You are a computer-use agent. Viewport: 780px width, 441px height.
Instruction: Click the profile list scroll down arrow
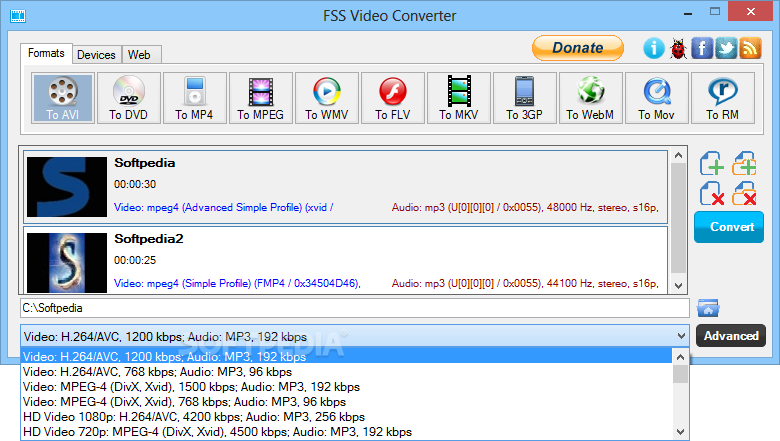pyautogui.click(x=681, y=432)
